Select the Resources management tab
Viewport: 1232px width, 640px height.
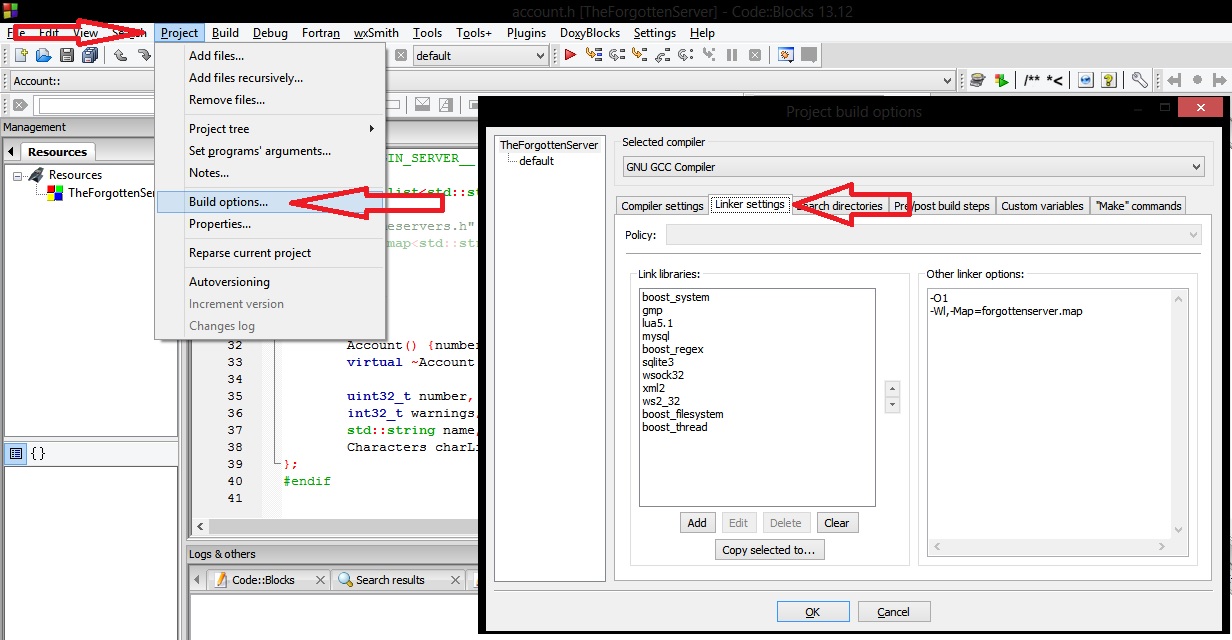57,152
